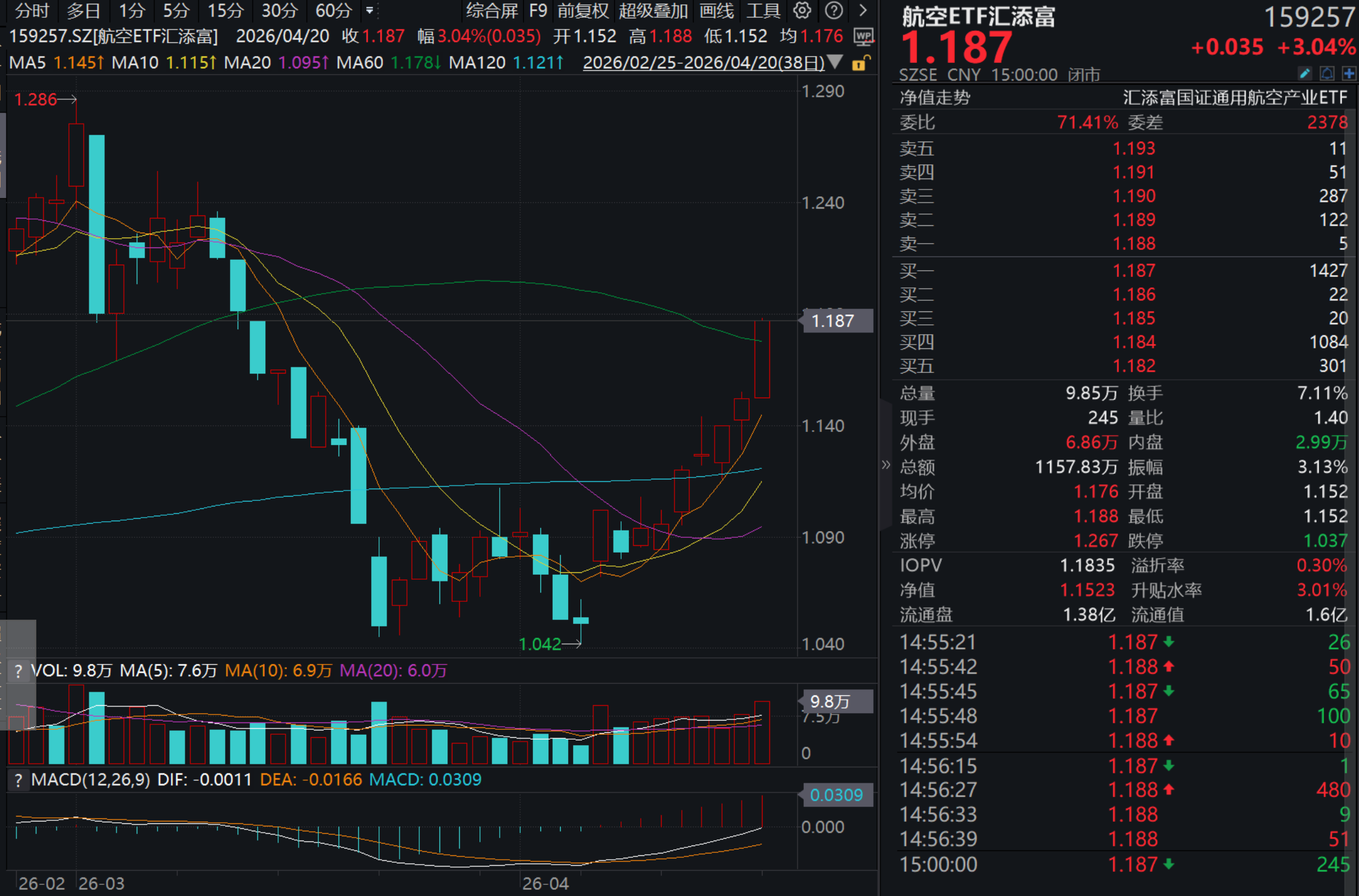Toggle the orange lock icon near the date range
This screenshot has width=1359, height=896.
[x=862, y=62]
